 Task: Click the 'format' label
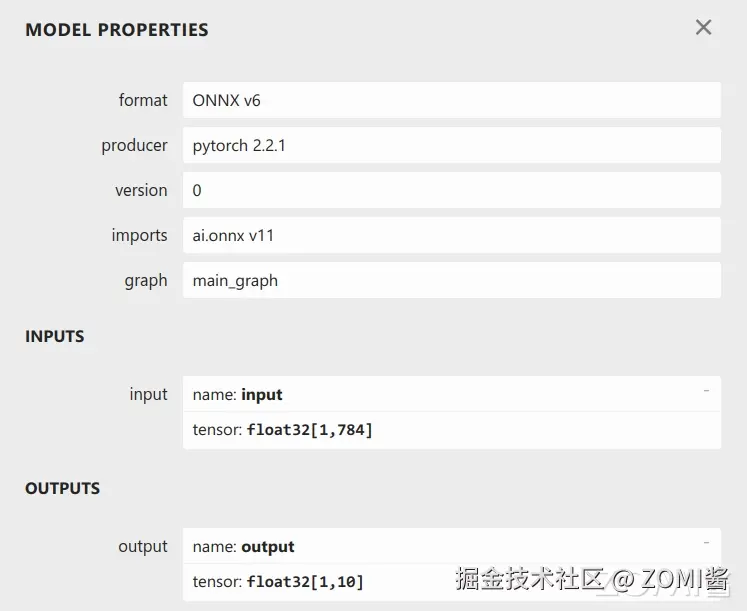click(x=143, y=100)
